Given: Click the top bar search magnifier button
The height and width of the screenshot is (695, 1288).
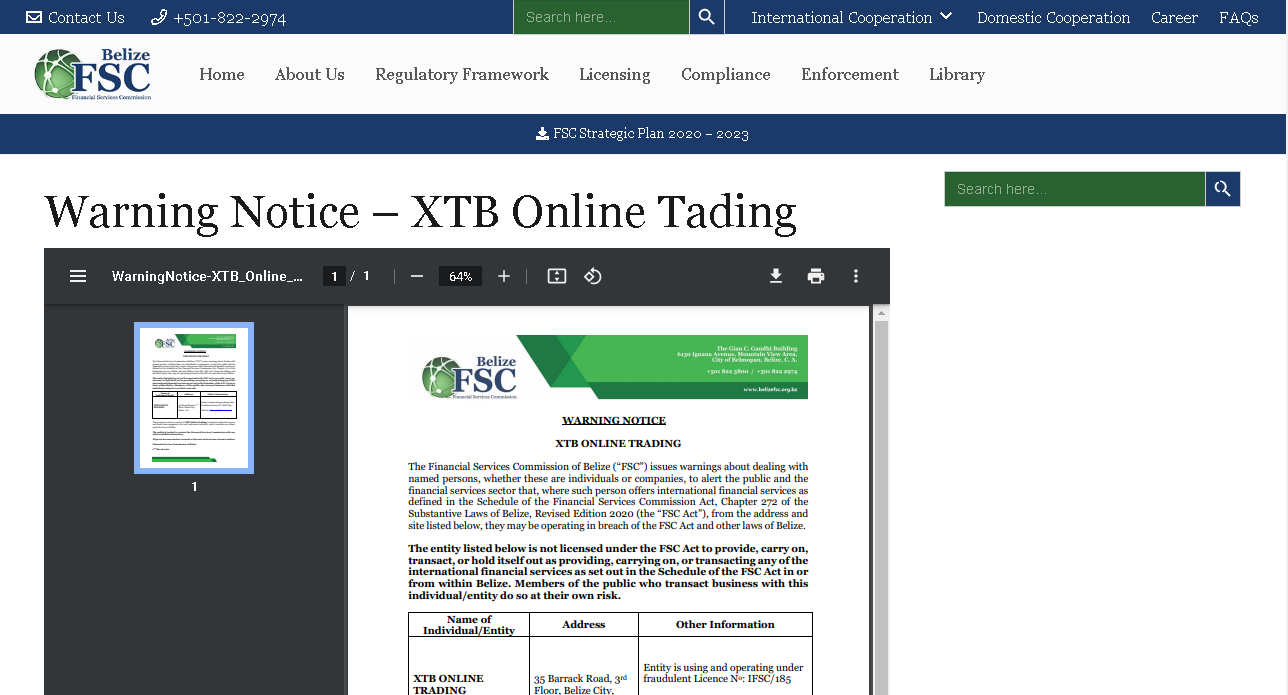Looking at the screenshot, I should (x=707, y=17).
